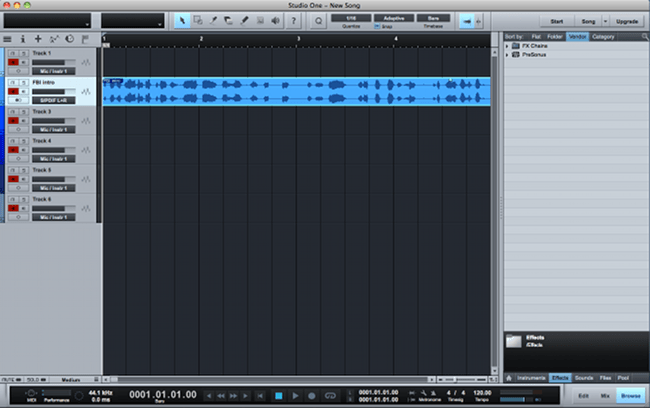This screenshot has height=408, width=650.
Task: Open FBI intro S/PDIF L+R input selector
Action: 53,100
